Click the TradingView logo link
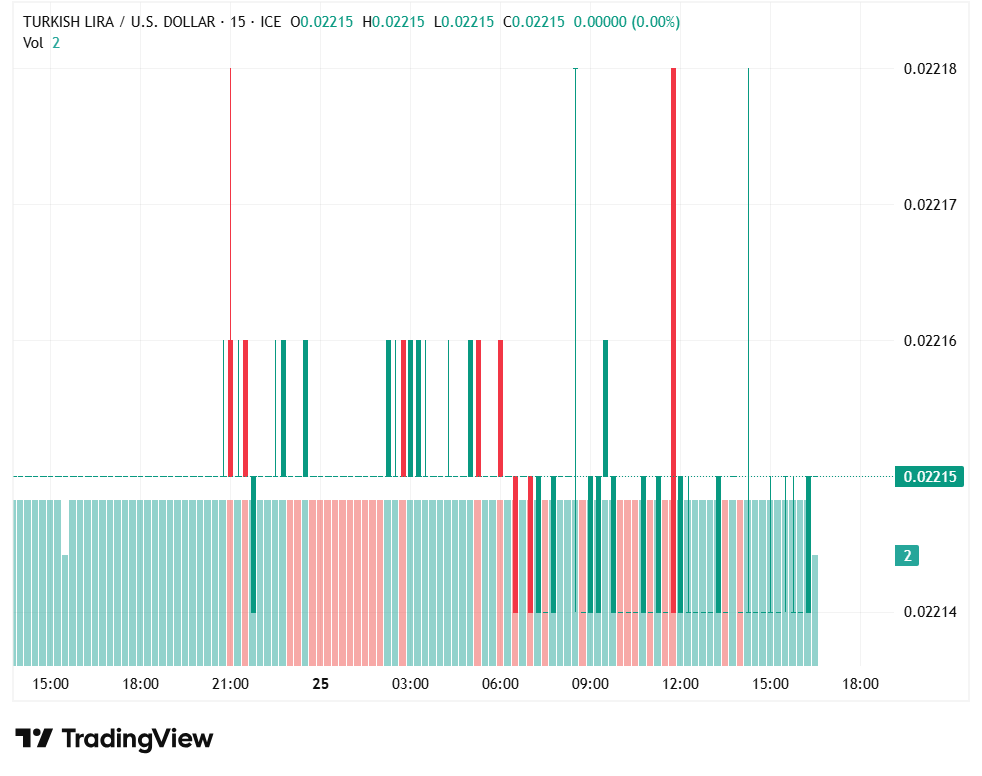The width and height of the screenshot is (982, 776). (114, 738)
